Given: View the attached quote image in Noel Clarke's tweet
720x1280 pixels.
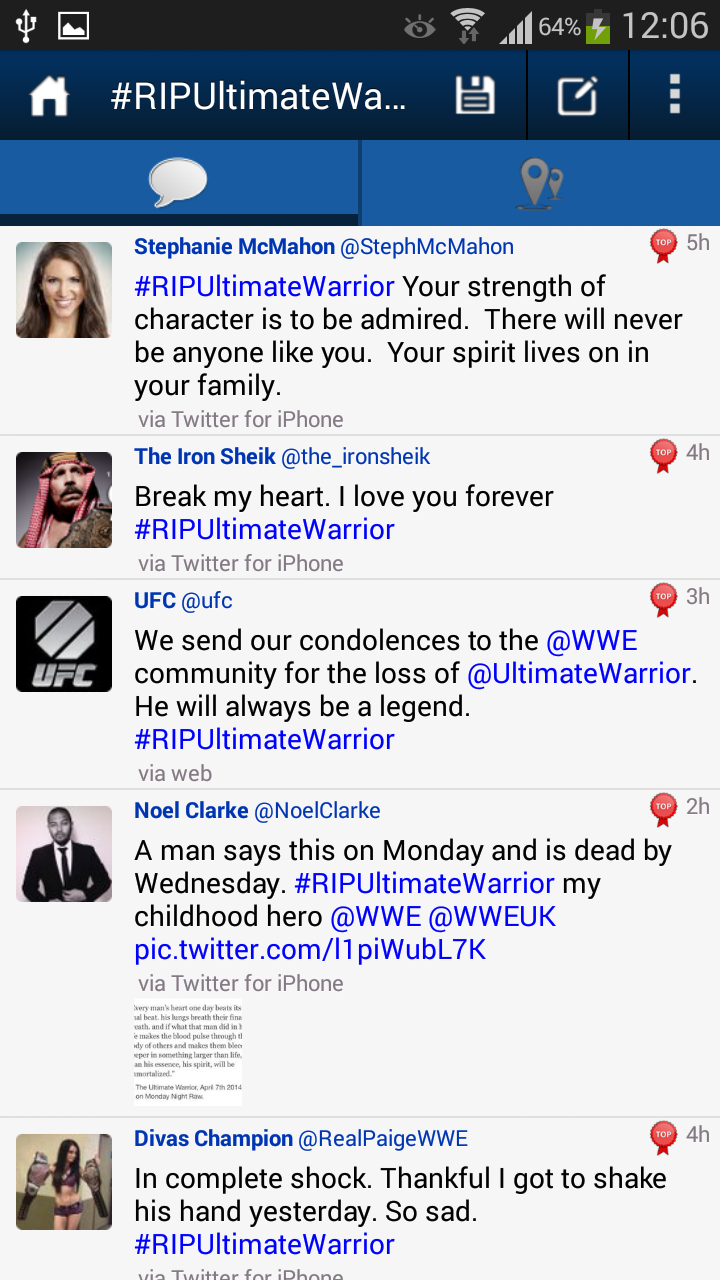Looking at the screenshot, I should (188, 1052).
